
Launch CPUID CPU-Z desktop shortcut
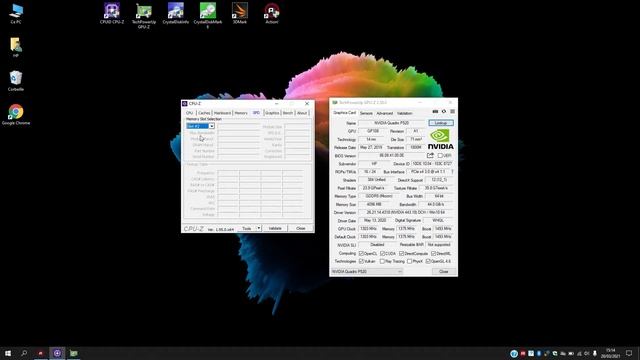point(111,13)
